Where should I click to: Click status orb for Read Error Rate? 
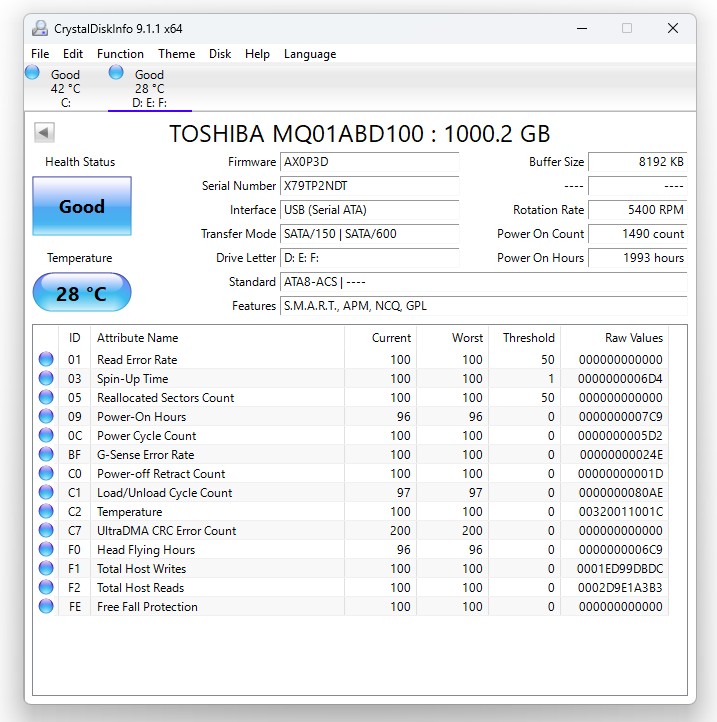click(x=46, y=359)
